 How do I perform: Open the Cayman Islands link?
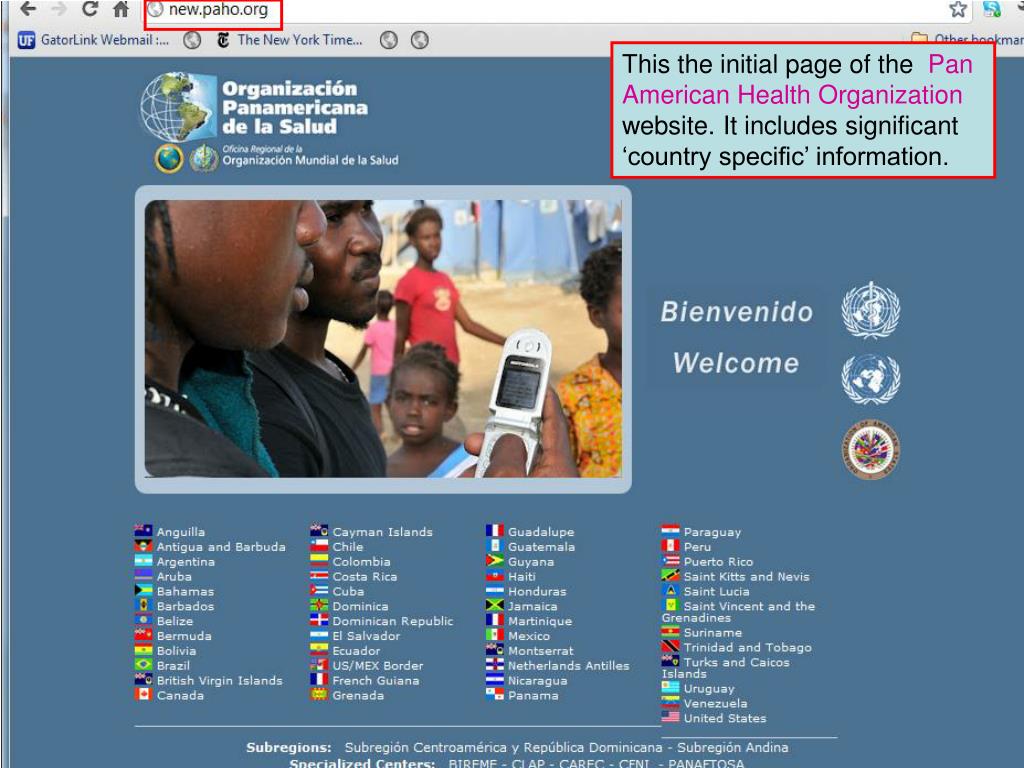pos(382,532)
